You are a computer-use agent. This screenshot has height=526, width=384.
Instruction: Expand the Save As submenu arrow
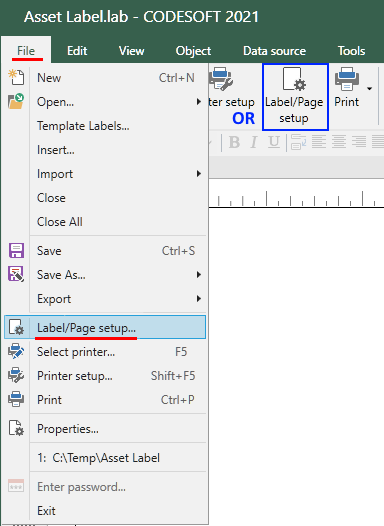click(199, 275)
